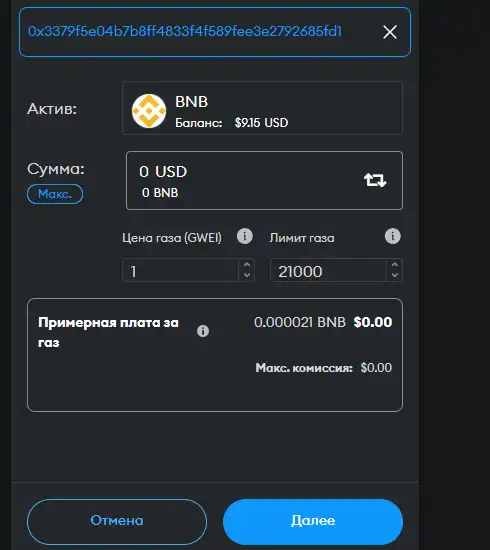The image size is (490, 550).
Task: Open the BNB asset selector
Action: pyautogui.click(x=262, y=108)
